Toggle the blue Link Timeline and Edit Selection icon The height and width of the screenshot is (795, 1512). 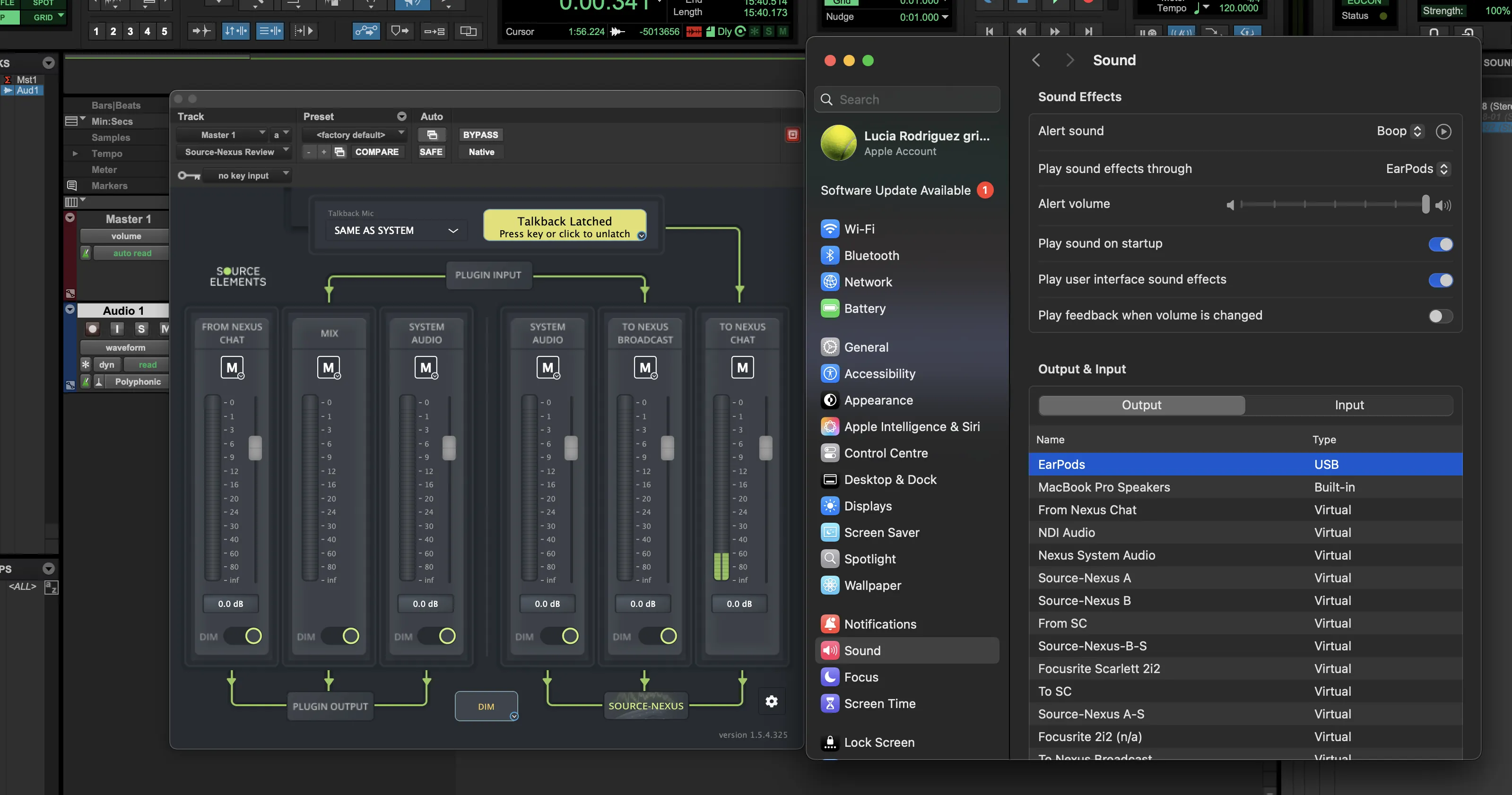coord(236,31)
